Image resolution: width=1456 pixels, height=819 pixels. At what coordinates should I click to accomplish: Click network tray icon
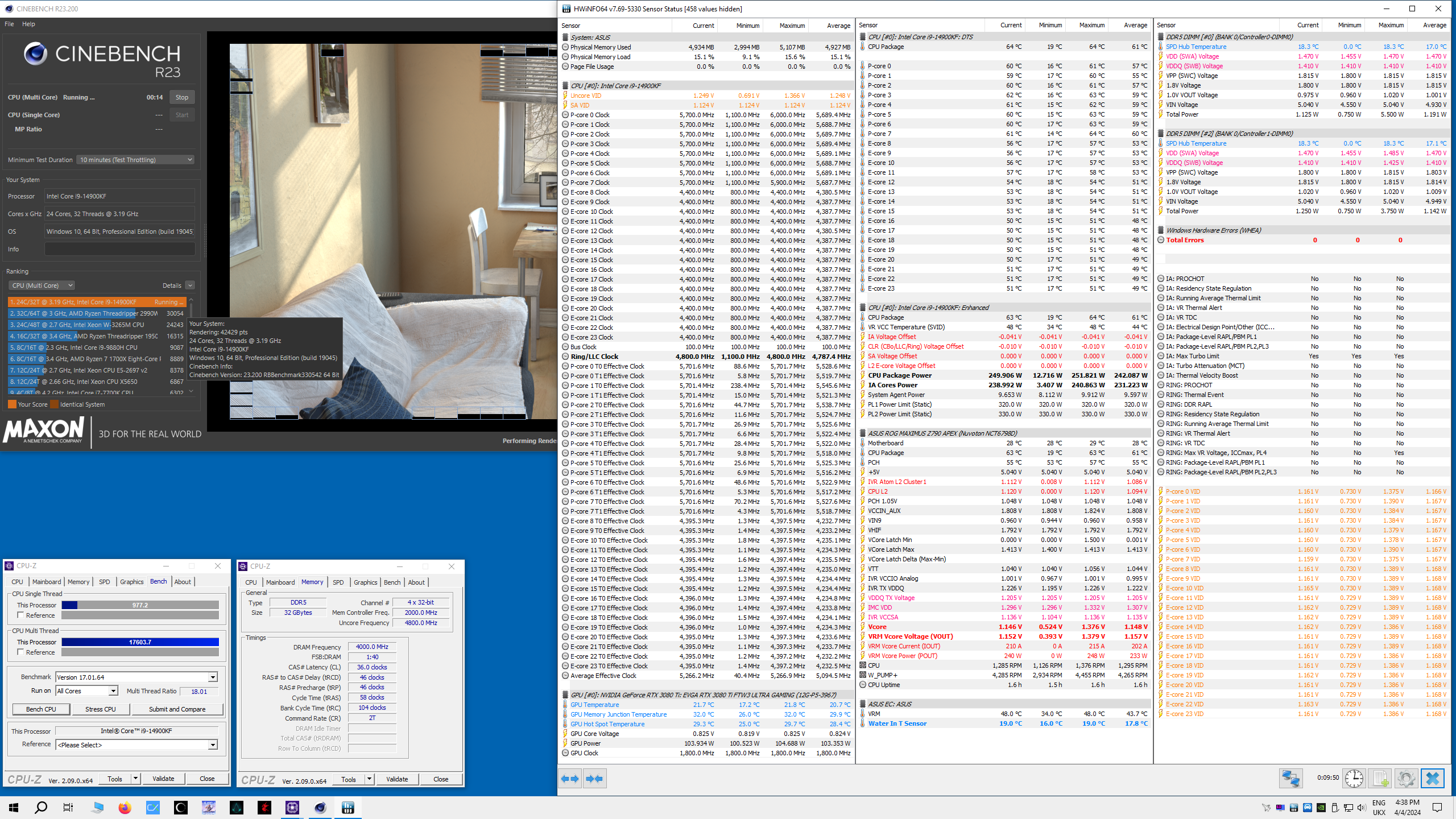tap(1348, 808)
